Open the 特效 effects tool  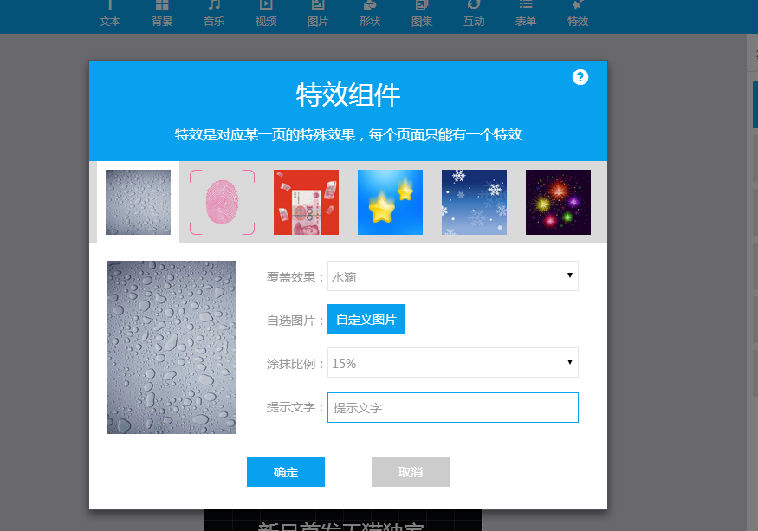tap(578, 15)
